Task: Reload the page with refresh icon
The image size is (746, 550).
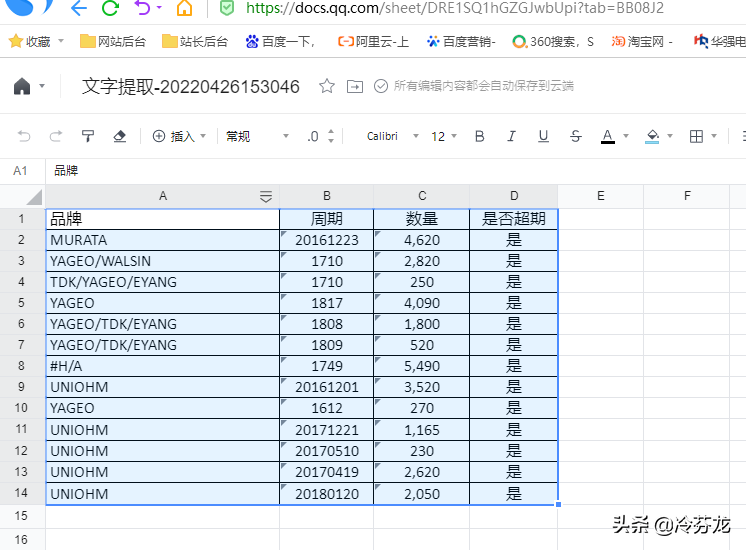Action: (110, 8)
